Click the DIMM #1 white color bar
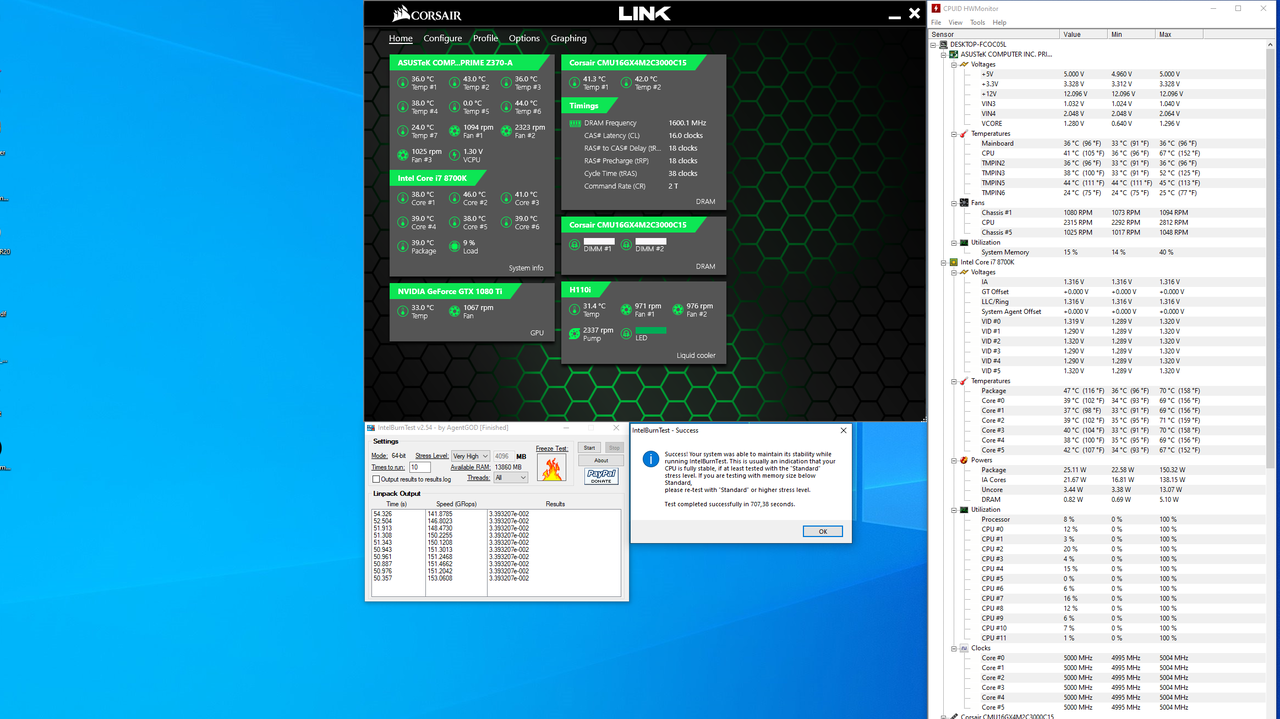 click(x=598, y=241)
